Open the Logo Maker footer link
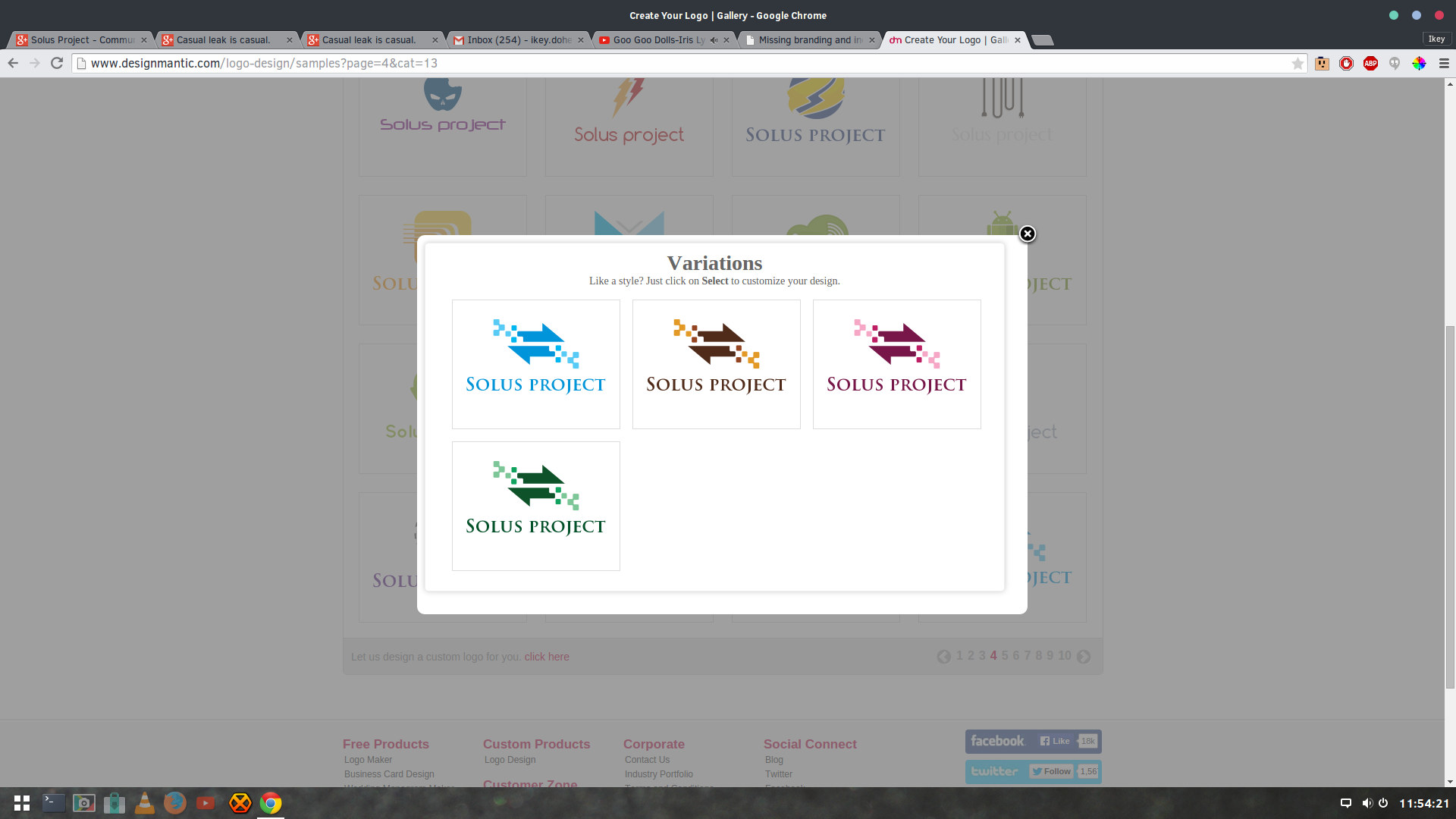This screenshot has height=819, width=1456. [368, 760]
